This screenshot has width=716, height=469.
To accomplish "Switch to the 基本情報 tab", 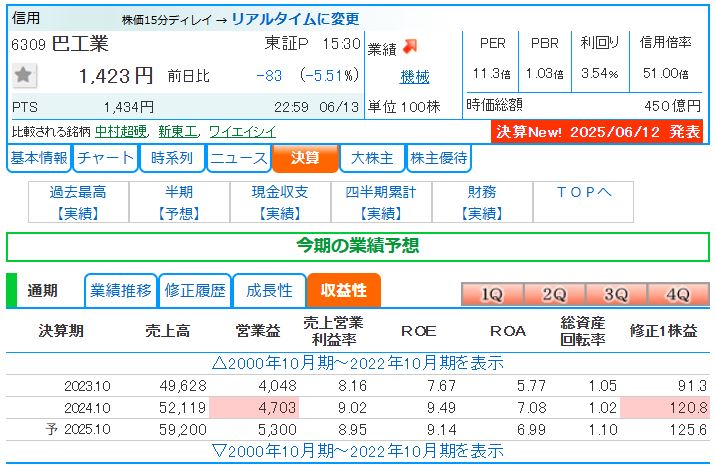I will [39, 158].
